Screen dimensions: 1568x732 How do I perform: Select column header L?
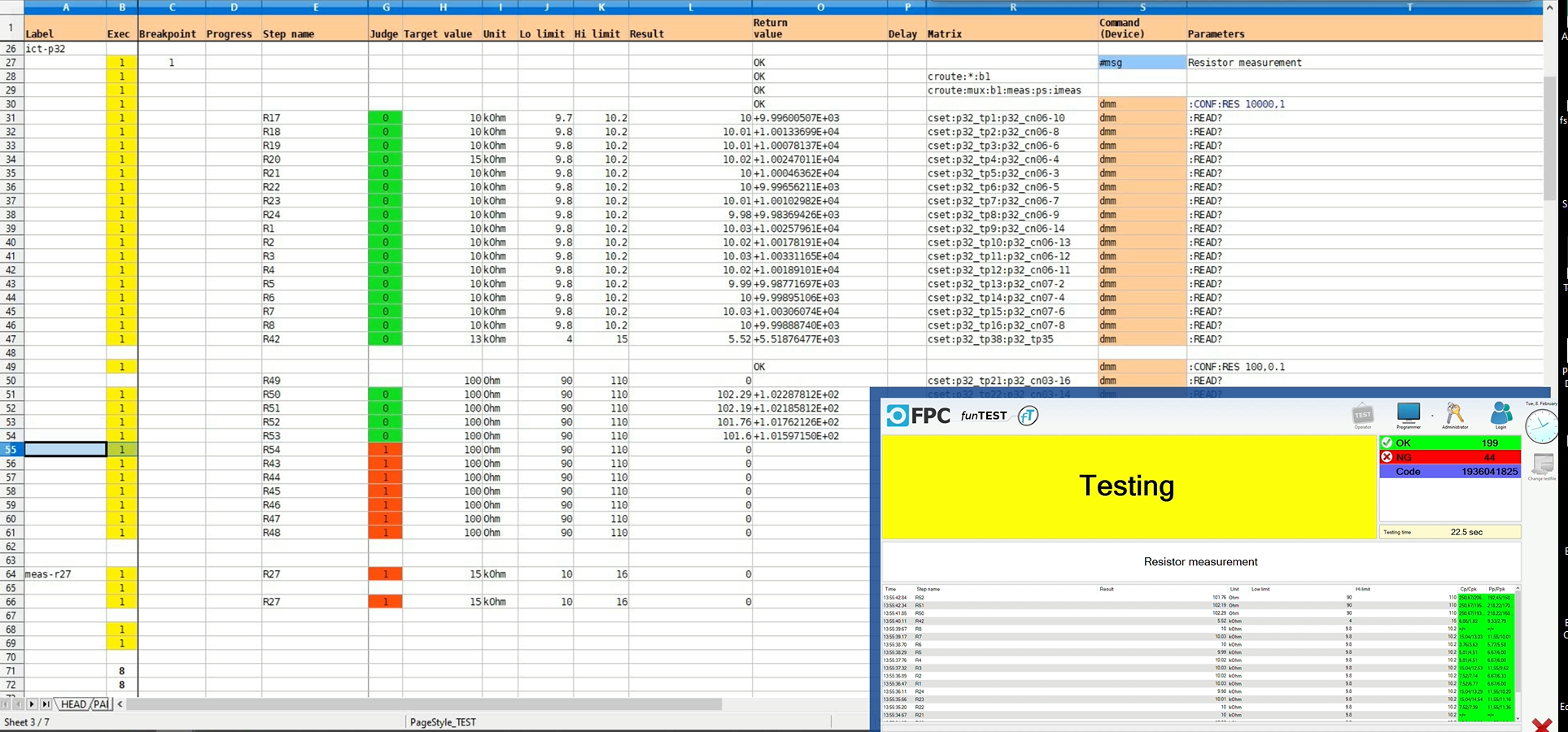691,7
